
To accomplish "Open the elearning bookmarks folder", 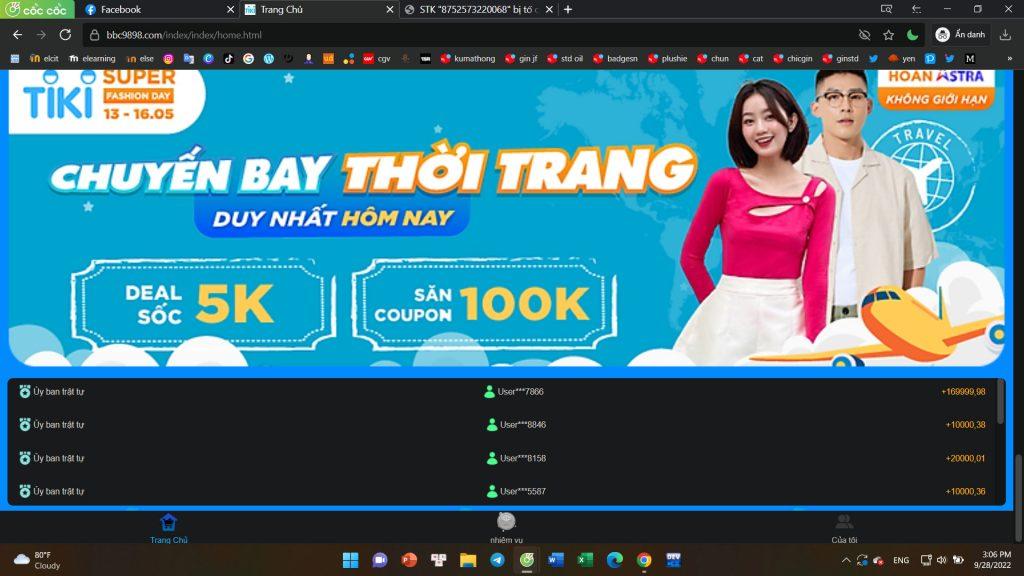I will tap(92, 59).
